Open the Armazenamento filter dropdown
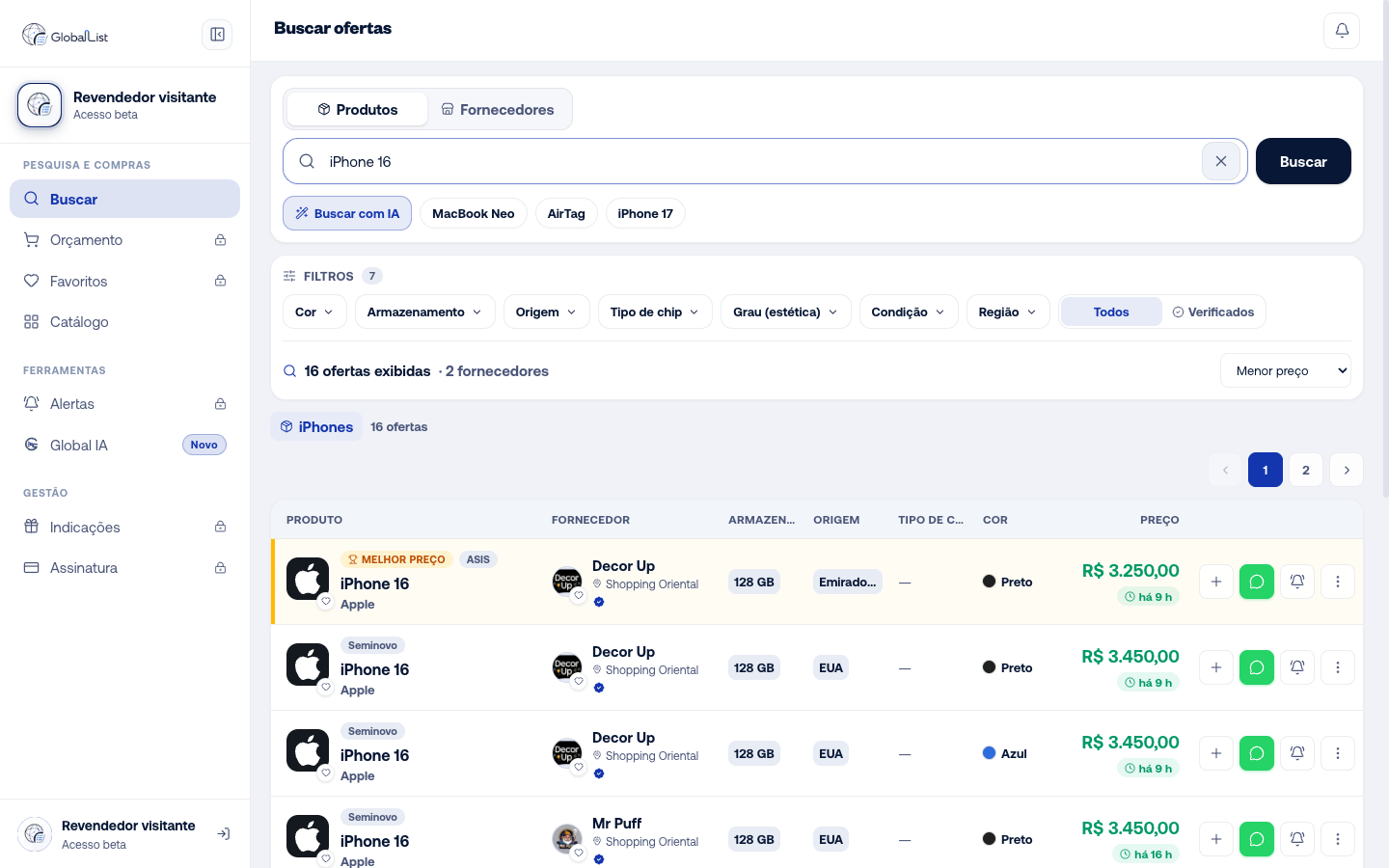This screenshot has height=868, width=1389. coord(425,312)
